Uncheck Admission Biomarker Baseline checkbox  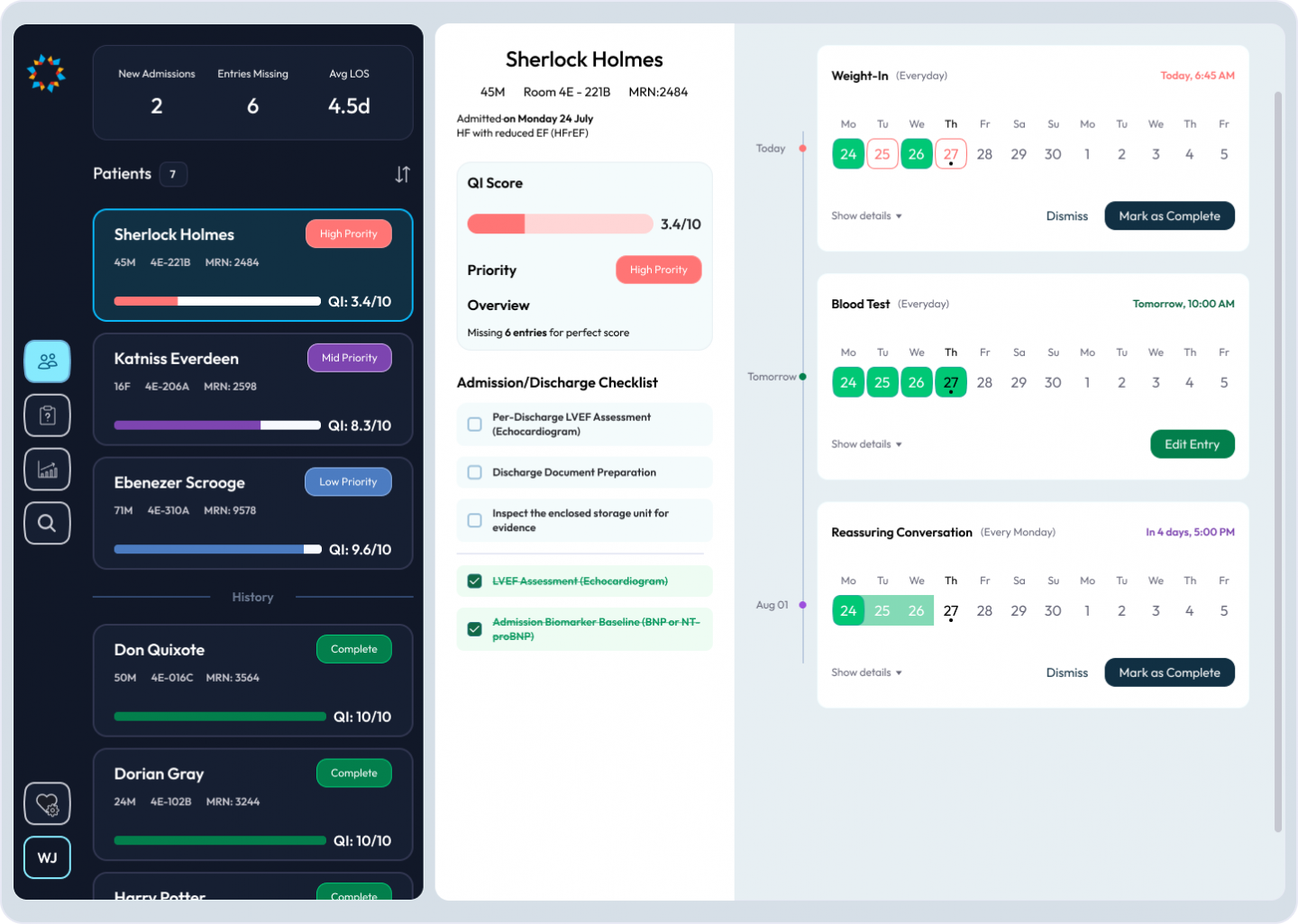[x=474, y=629]
